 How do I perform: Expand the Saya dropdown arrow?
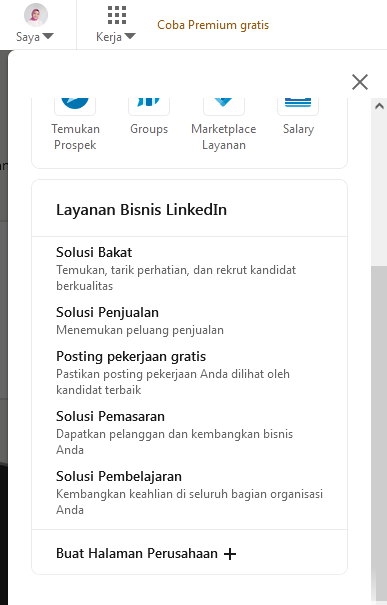[x=48, y=36]
